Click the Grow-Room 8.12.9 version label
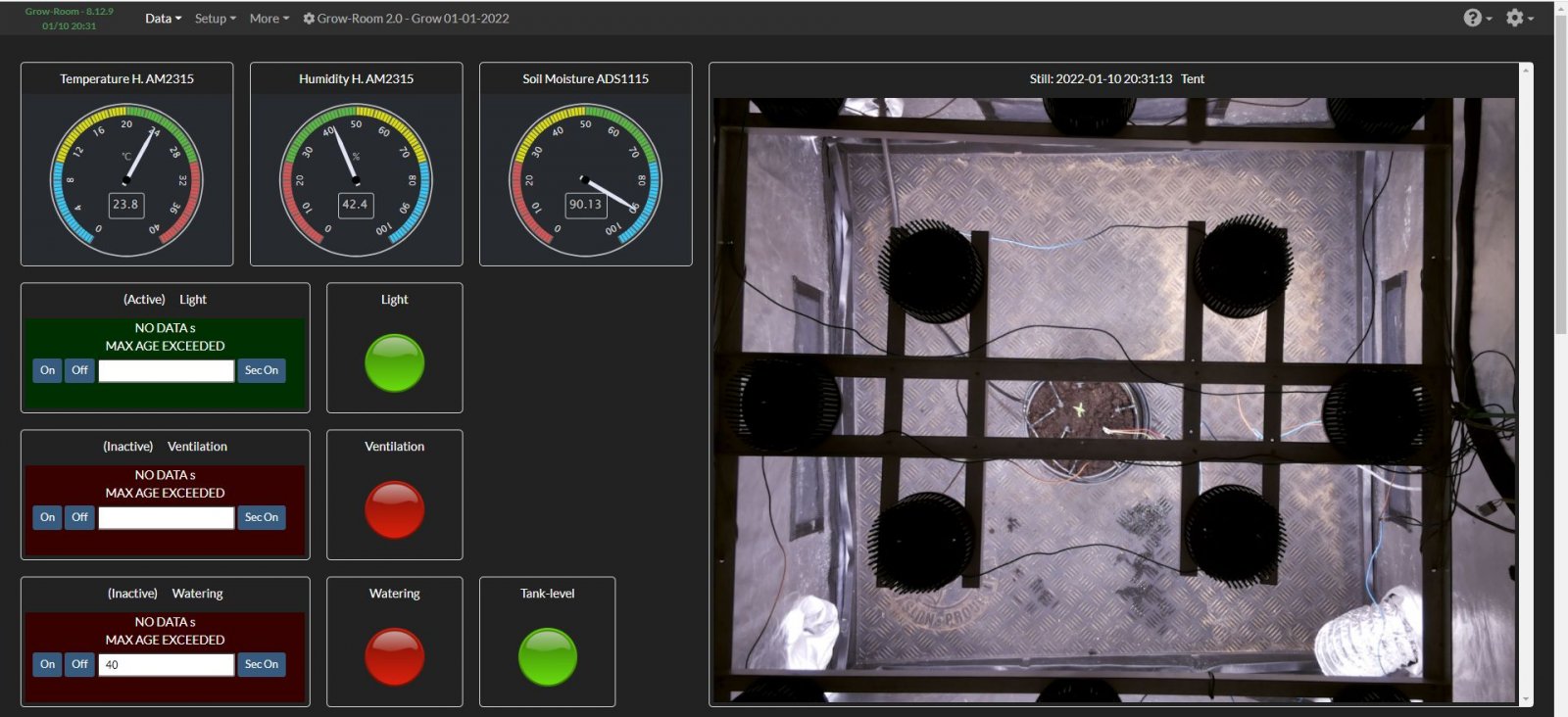1568x717 pixels. pyautogui.click(x=70, y=12)
